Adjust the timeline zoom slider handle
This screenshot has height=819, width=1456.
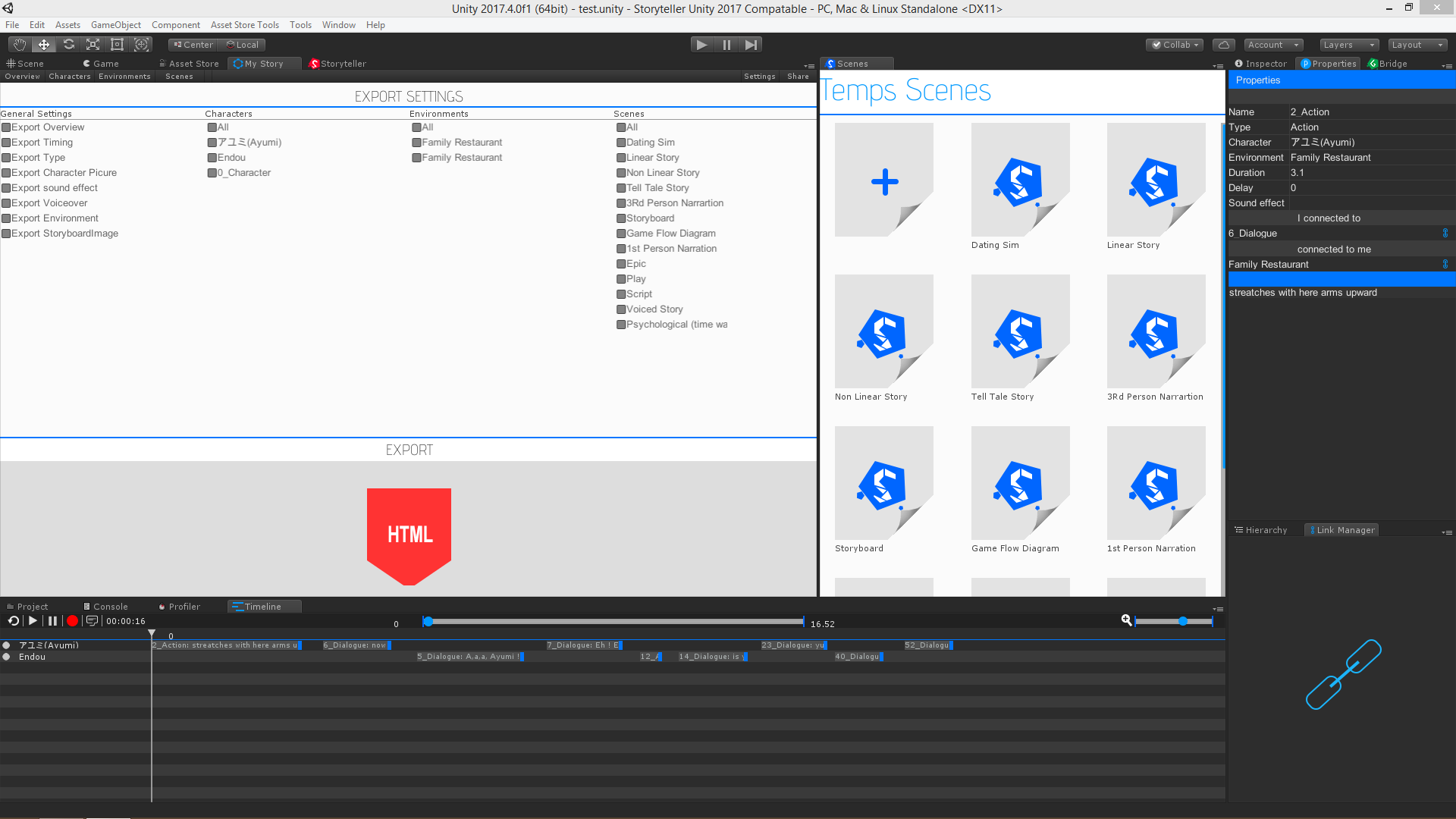(1182, 621)
